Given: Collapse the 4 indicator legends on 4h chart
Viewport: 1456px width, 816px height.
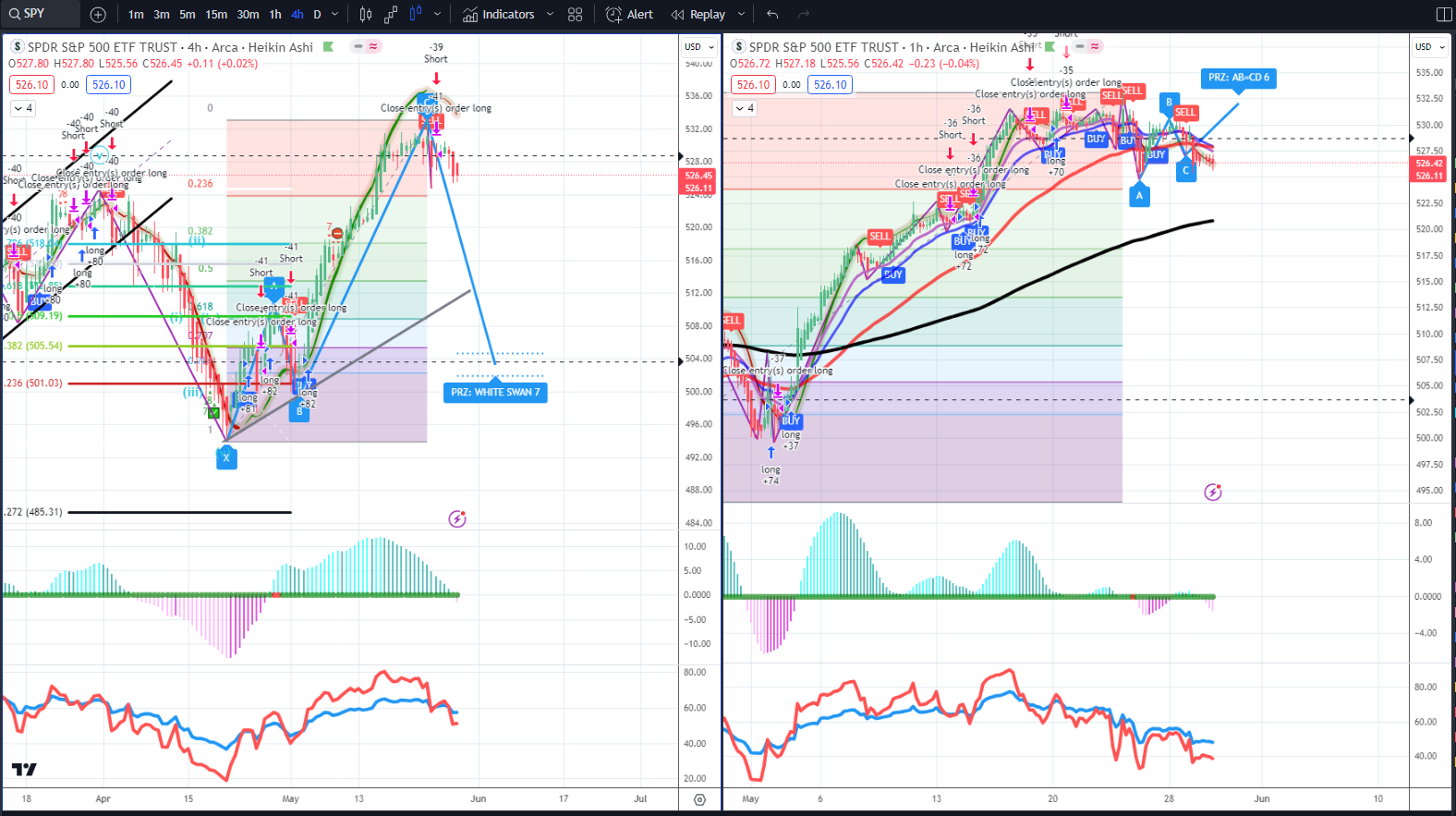Looking at the screenshot, I should pos(23,108).
